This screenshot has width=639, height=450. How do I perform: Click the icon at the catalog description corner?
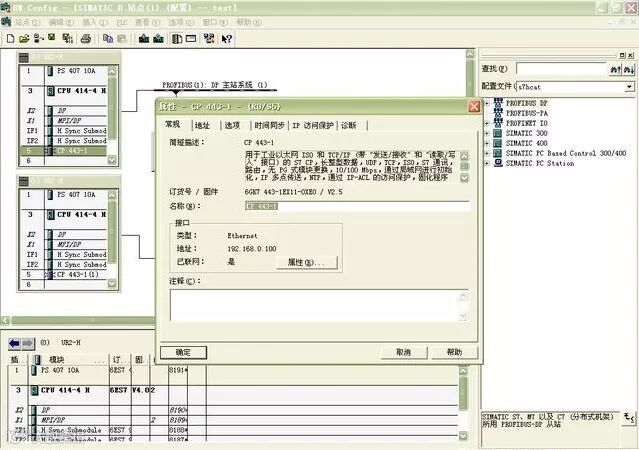[x=629, y=417]
